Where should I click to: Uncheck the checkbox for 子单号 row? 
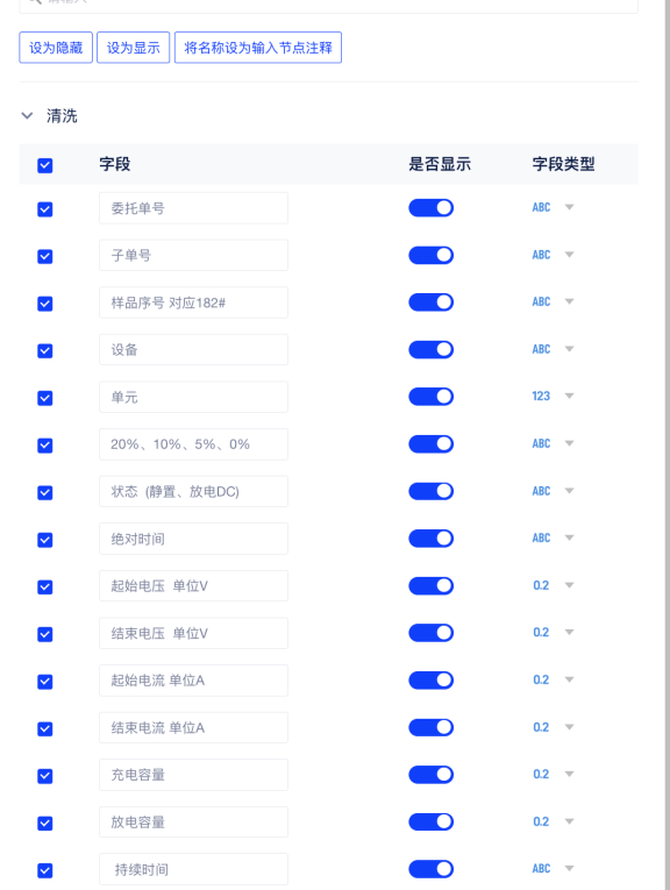(45, 256)
